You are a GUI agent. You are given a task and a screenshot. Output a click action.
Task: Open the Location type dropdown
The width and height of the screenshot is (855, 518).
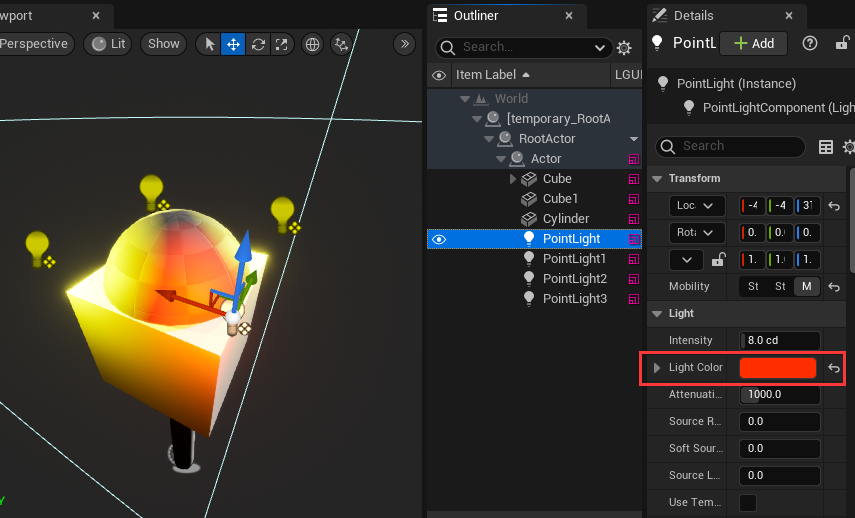point(698,206)
